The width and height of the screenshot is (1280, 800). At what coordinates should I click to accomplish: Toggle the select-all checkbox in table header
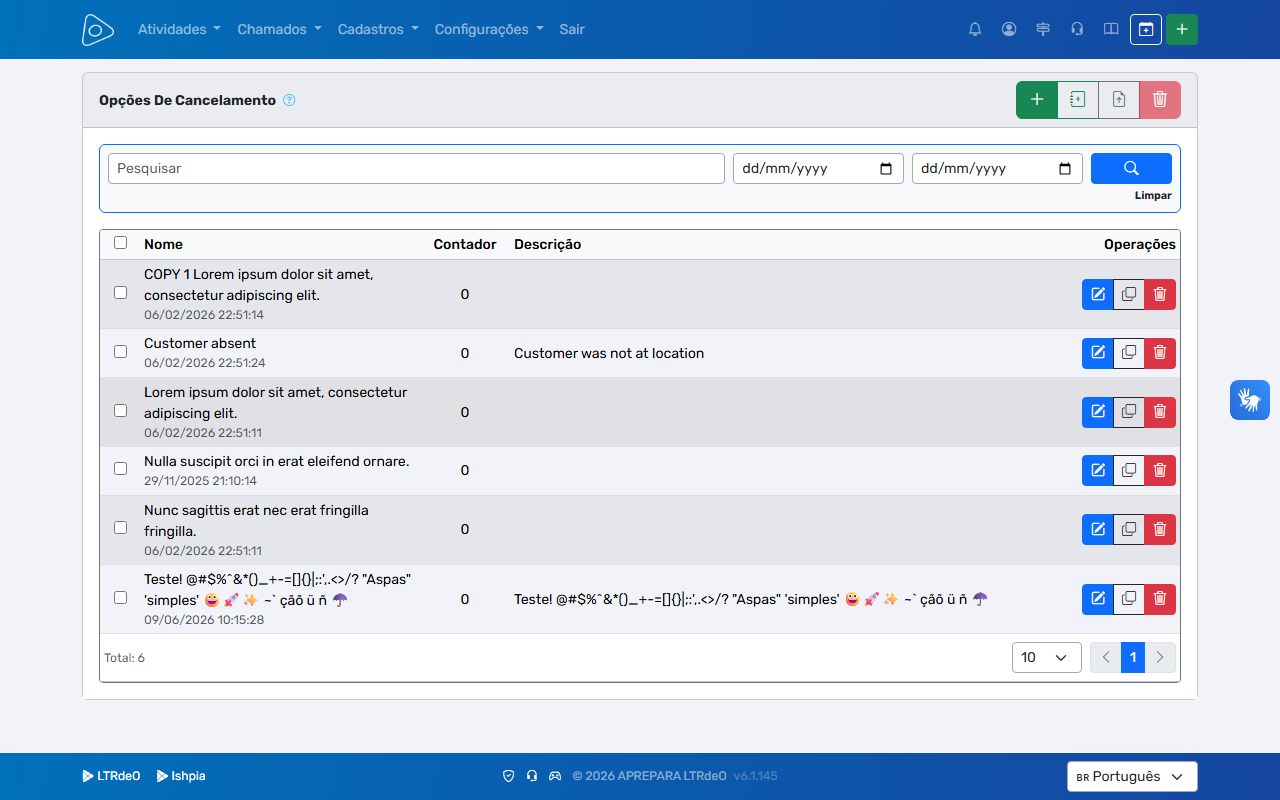point(121,243)
